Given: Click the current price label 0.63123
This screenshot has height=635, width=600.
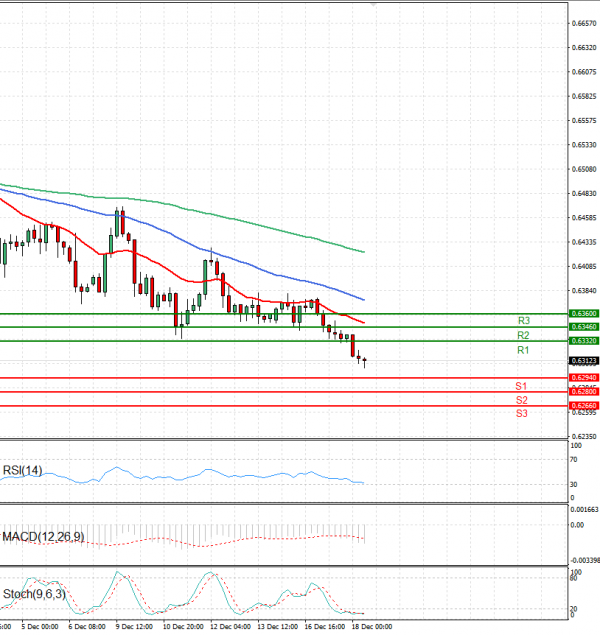Looking at the screenshot, I should (583, 360).
